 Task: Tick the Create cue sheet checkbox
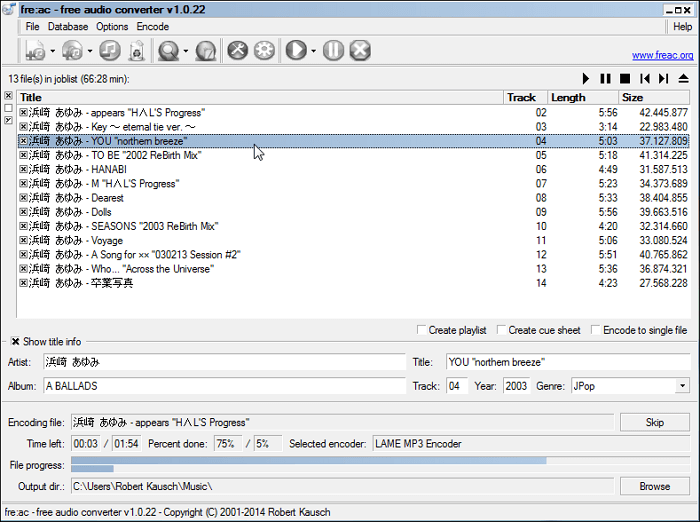(501, 330)
